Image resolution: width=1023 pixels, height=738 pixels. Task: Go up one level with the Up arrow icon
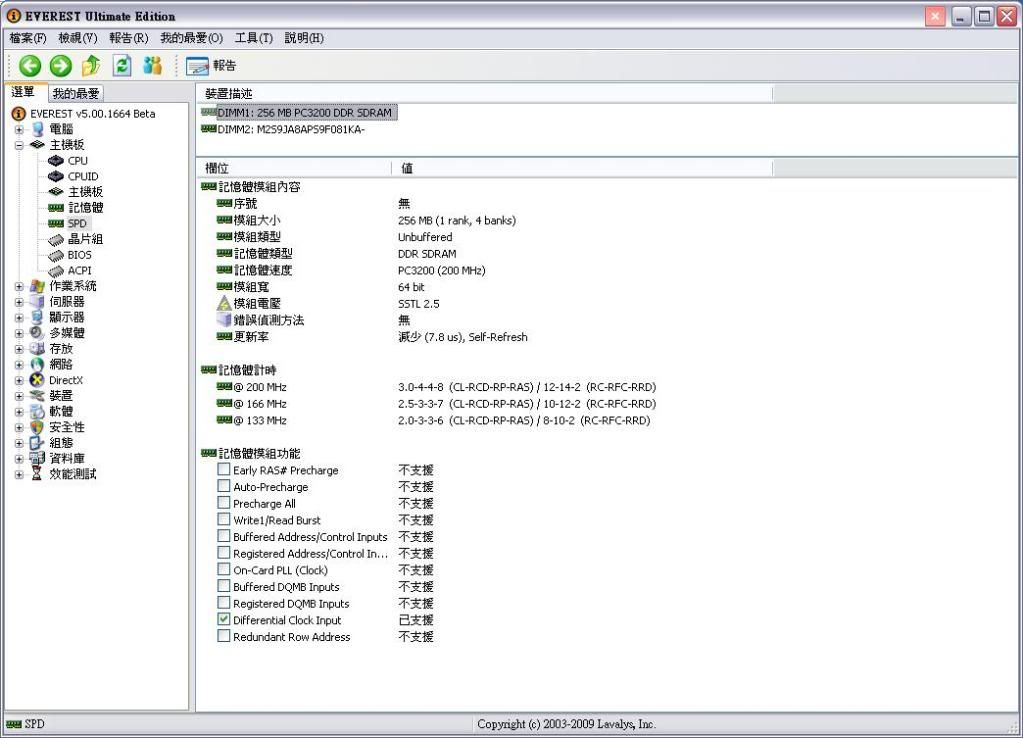(91, 65)
